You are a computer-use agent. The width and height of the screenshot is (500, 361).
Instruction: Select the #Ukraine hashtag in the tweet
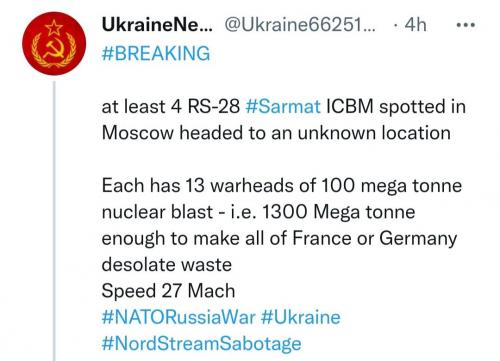click(x=301, y=317)
